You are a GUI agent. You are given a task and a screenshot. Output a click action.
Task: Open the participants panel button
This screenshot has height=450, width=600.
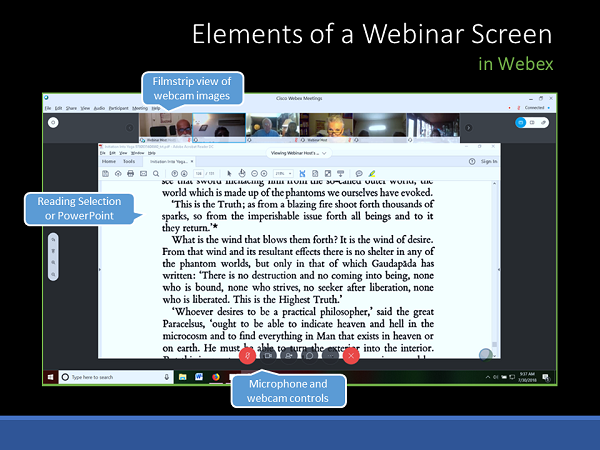(289, 356)
